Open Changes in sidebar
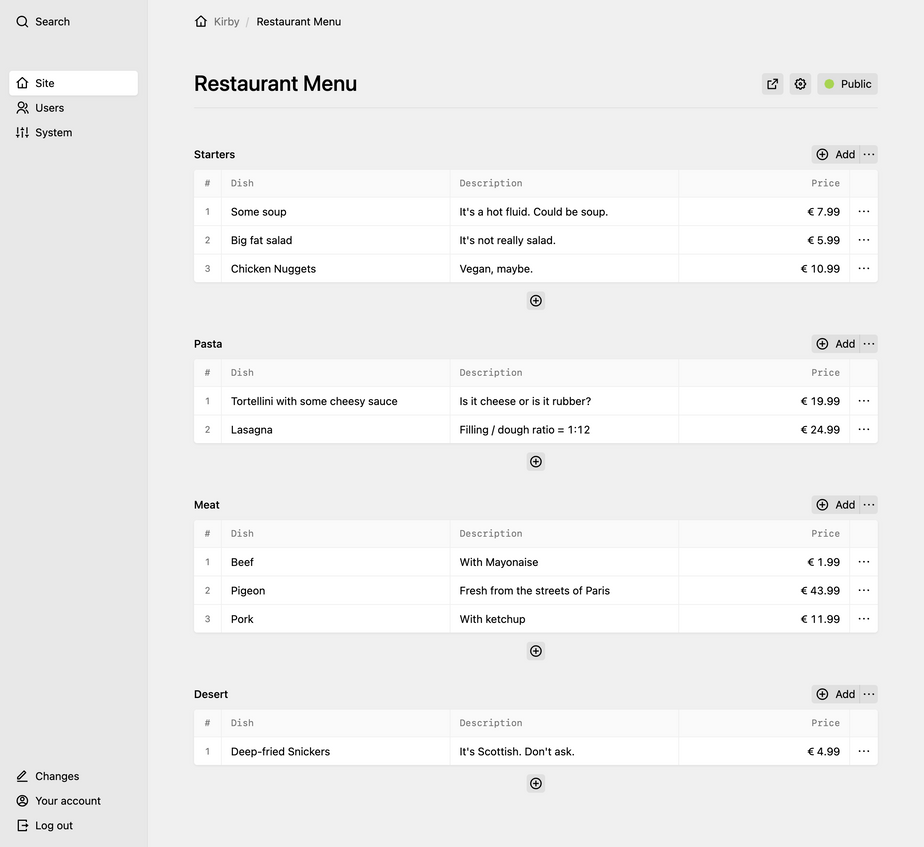Viewport: 924px width, 847px height. click(x=56, y=776)
